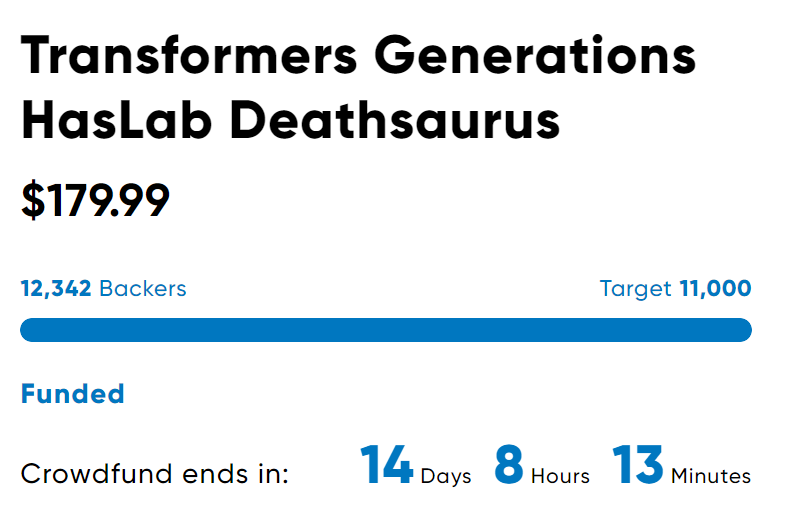The image size is (791, 520).
Task: Click the word Generations in the title
Action: [x=535, y=55]
